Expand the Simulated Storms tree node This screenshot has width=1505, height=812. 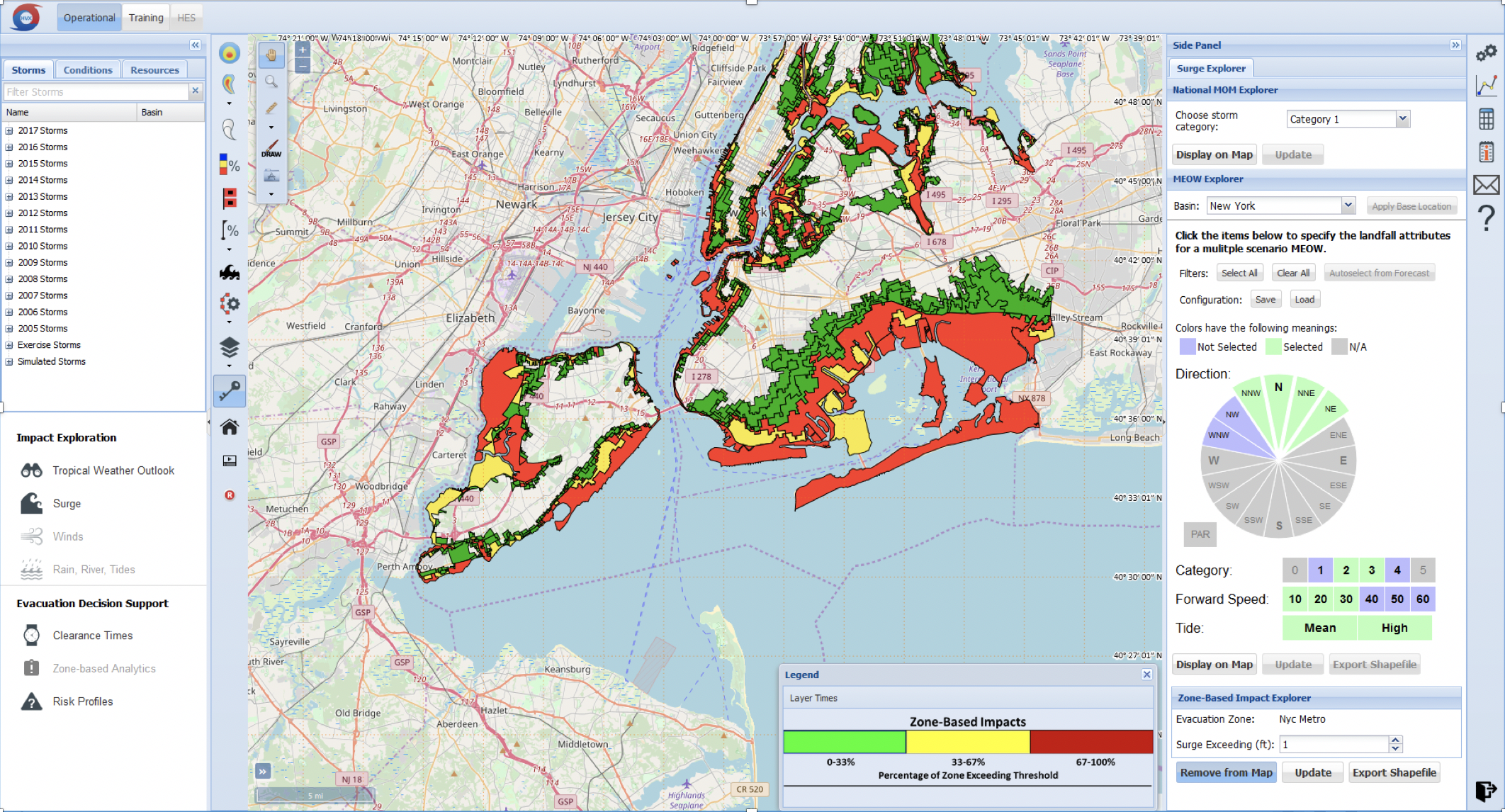point(10,361)
